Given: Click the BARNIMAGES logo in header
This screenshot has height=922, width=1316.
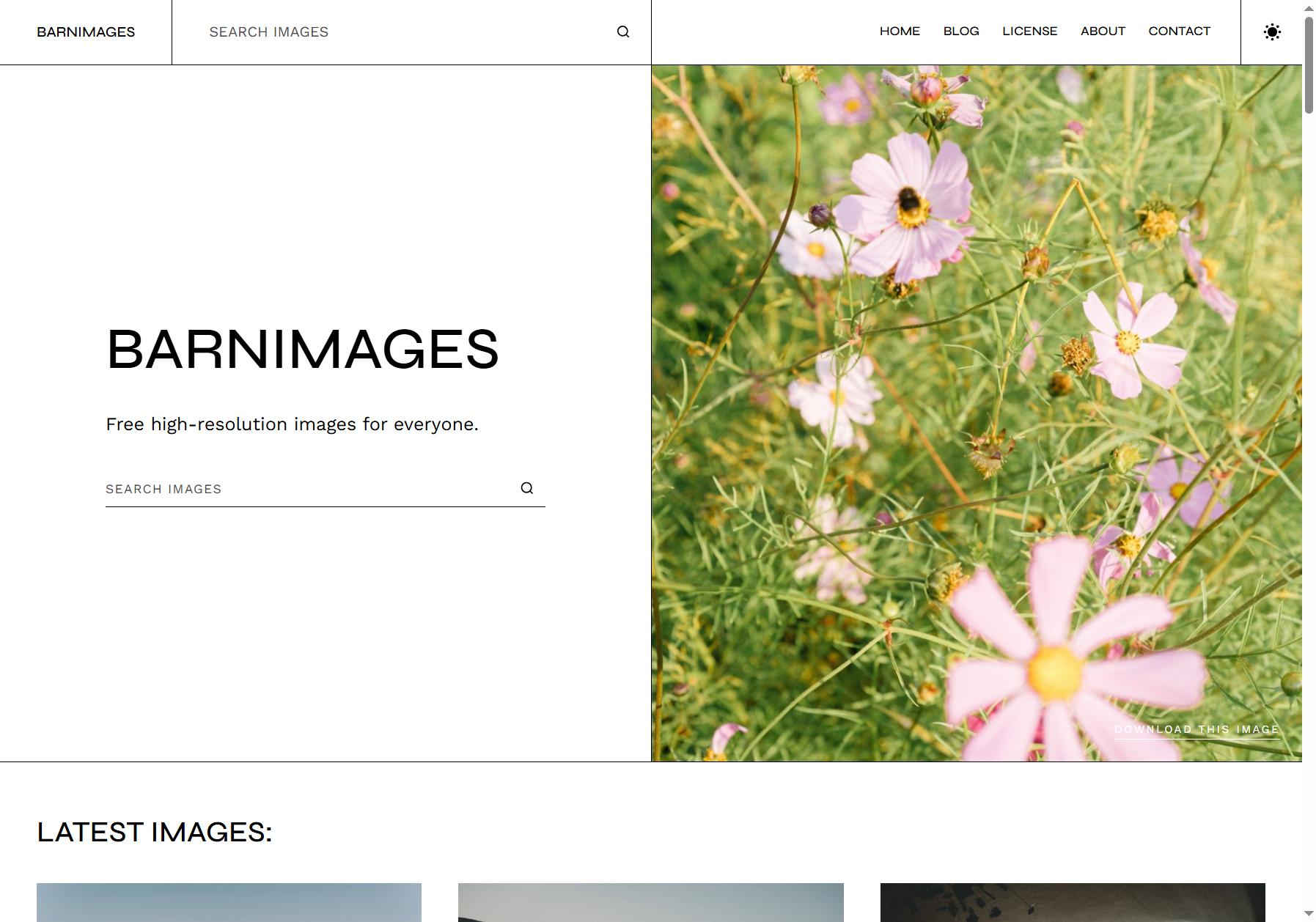Looking at the screenshot, I should [x=86, y=32].
